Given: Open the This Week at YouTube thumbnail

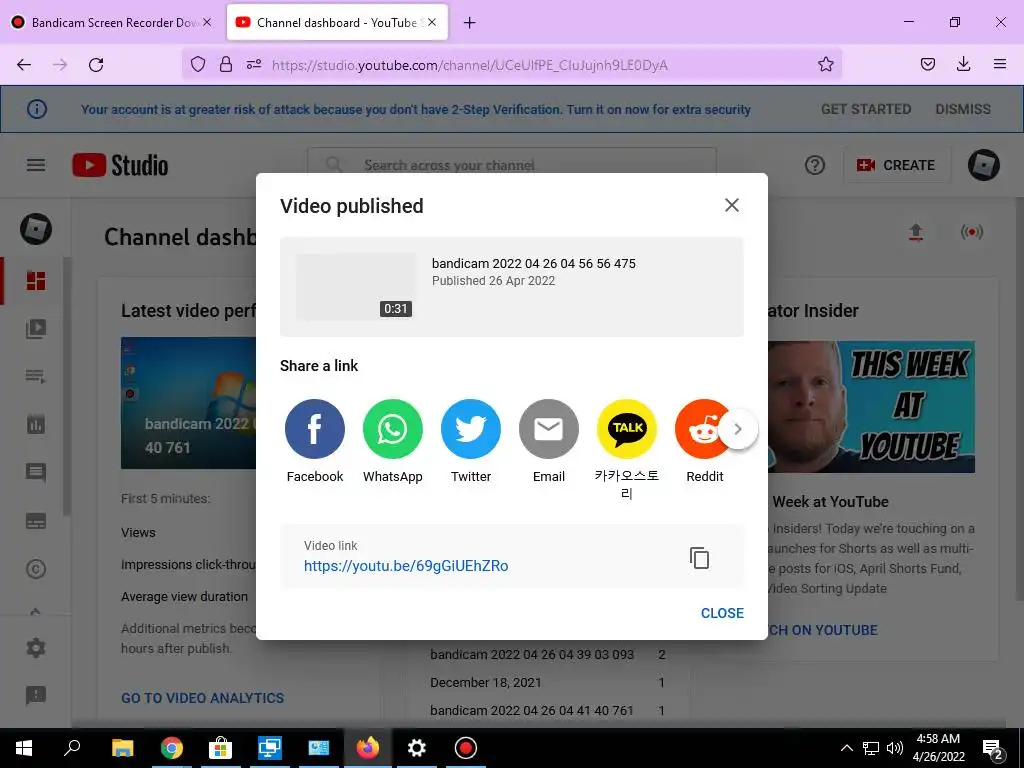Looking at the screenshot, I should coord(871,406).
